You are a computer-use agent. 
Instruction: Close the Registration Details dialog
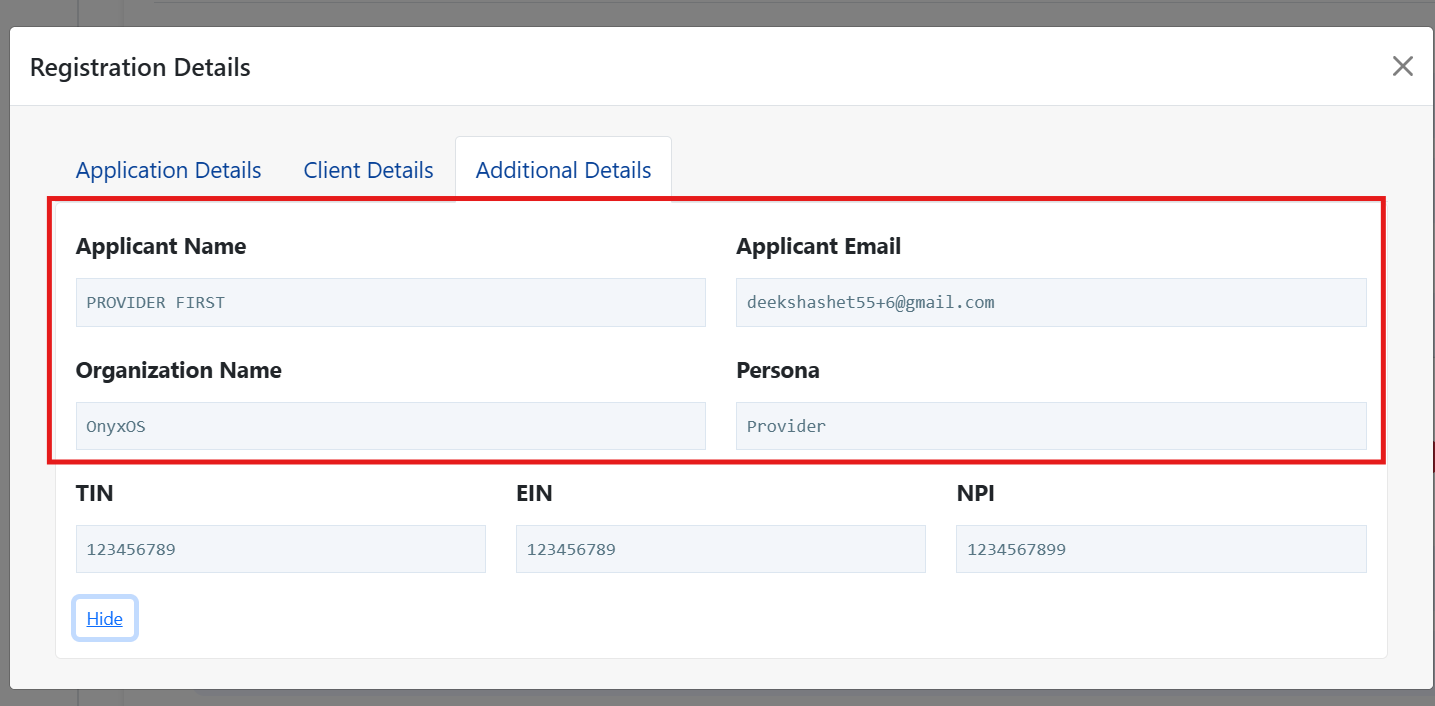pos(1403,67)
